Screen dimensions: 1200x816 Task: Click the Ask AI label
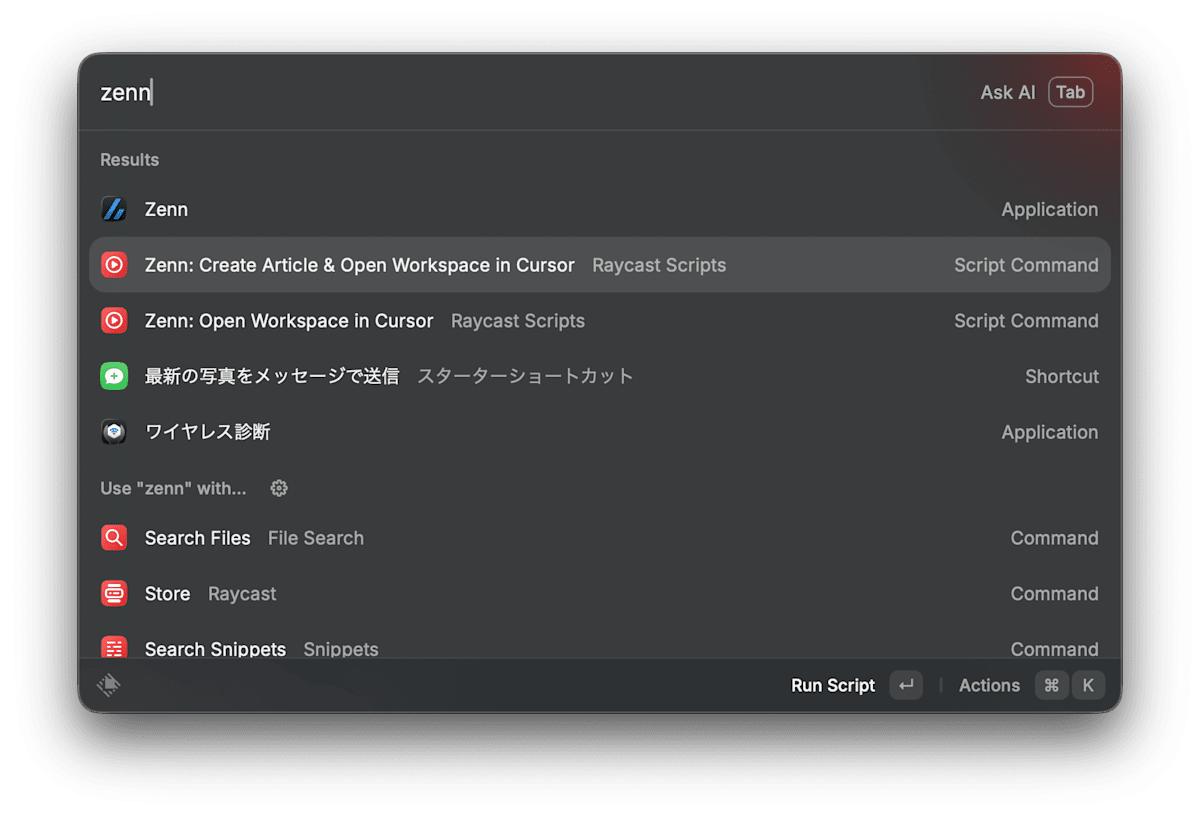[x=1007, y=92]
